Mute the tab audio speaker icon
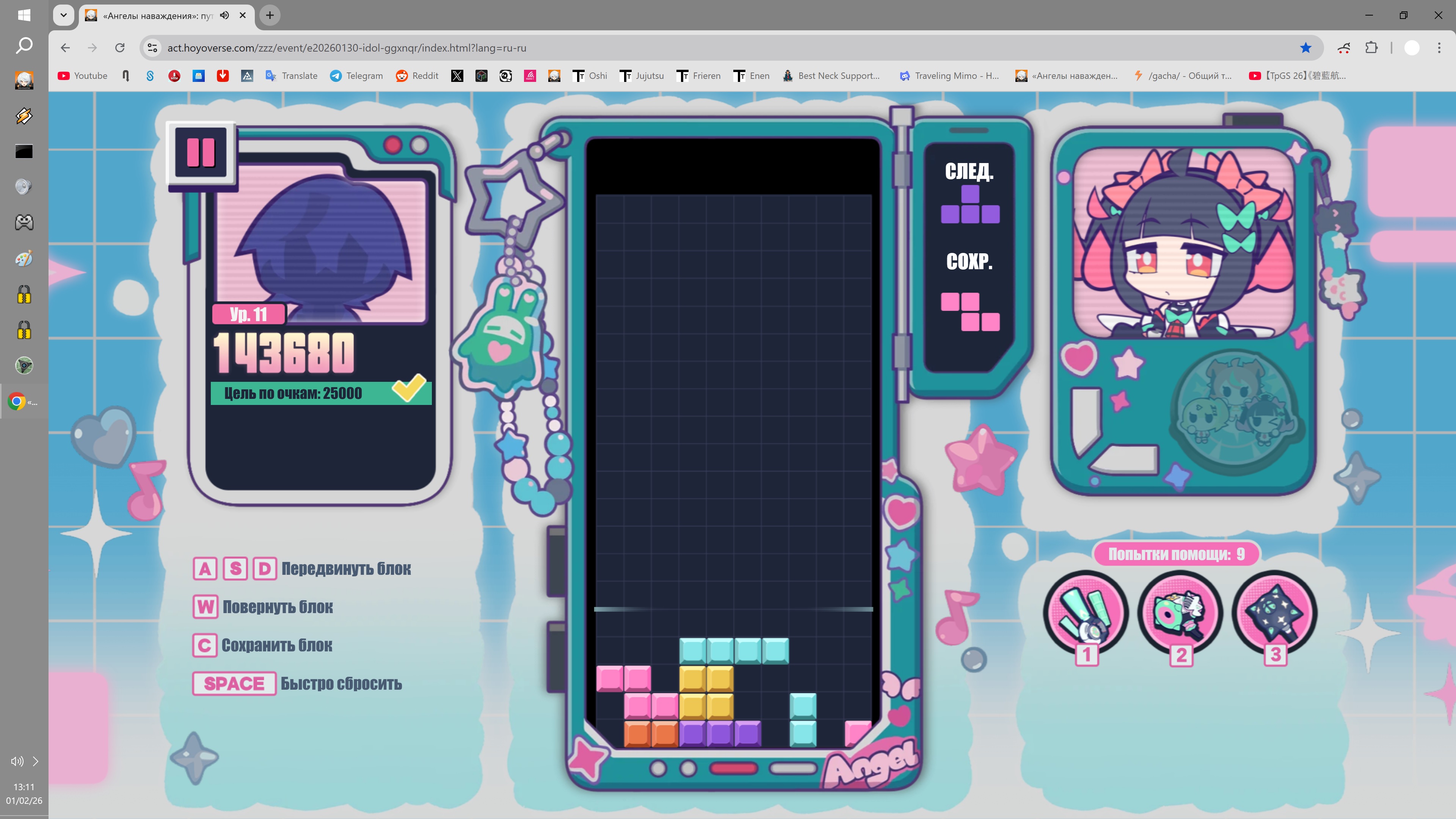Screen dimensions: 1456x819 click(224, 15)
